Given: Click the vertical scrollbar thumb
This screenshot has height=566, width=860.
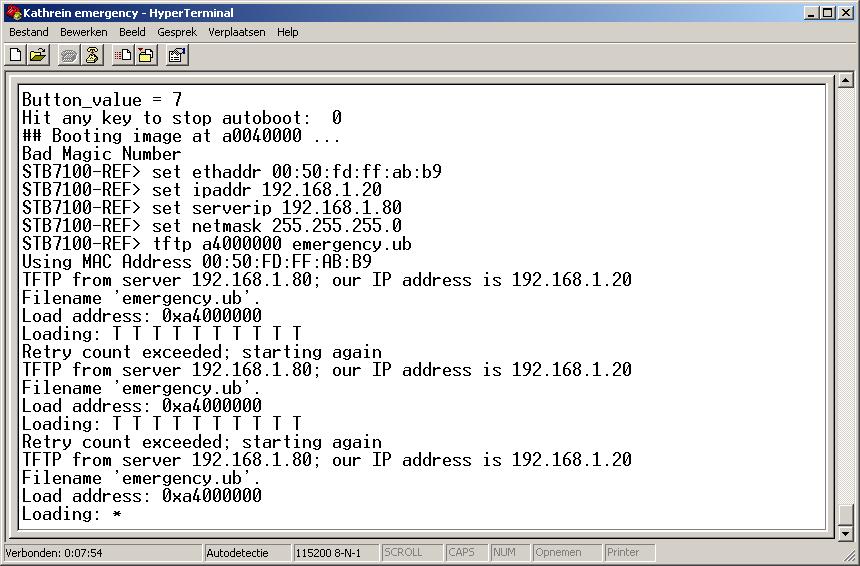Looking at the screenshot, I should coord(846,515).
